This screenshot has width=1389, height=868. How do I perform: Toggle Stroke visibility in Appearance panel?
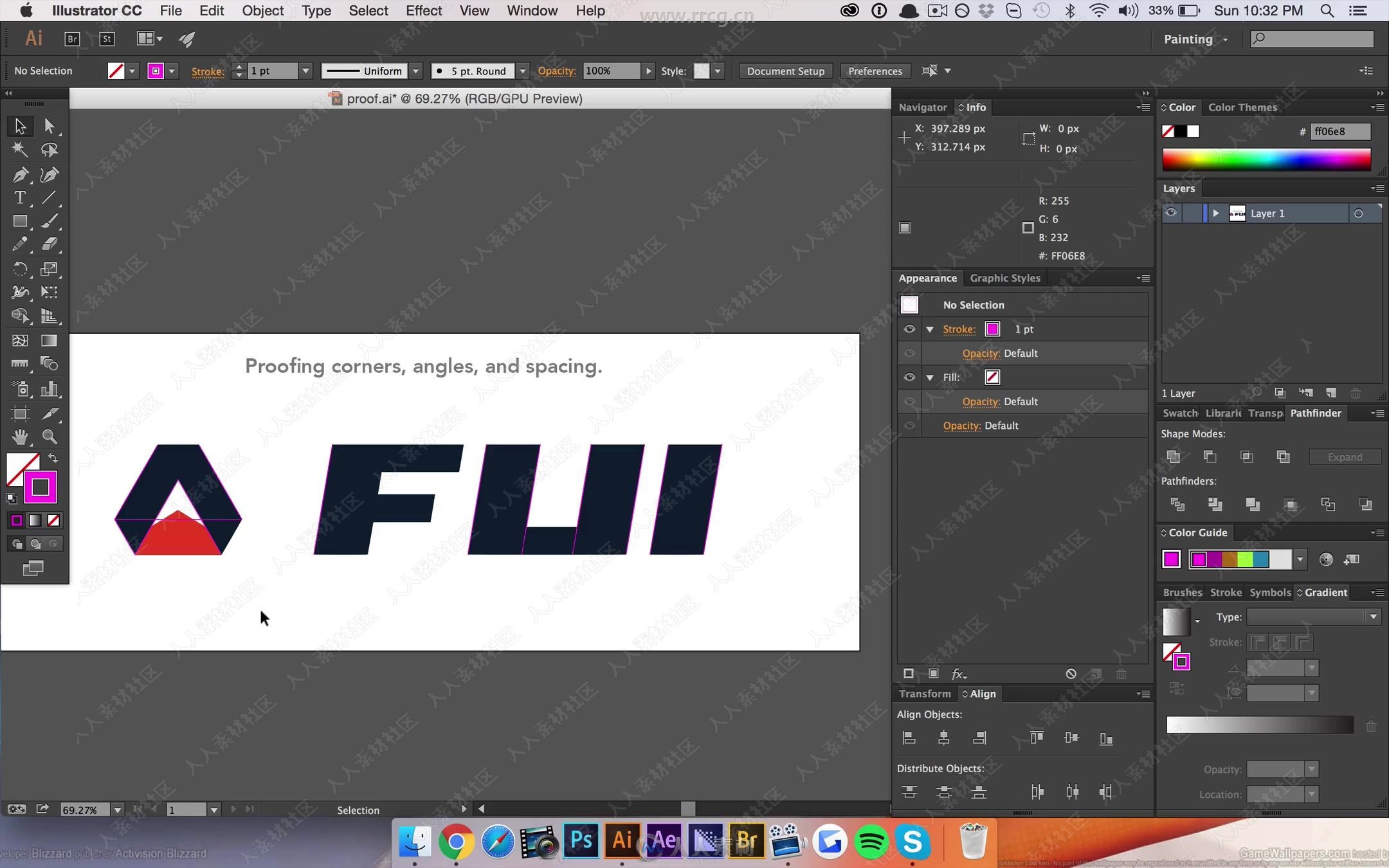click(x=909, y=329)
